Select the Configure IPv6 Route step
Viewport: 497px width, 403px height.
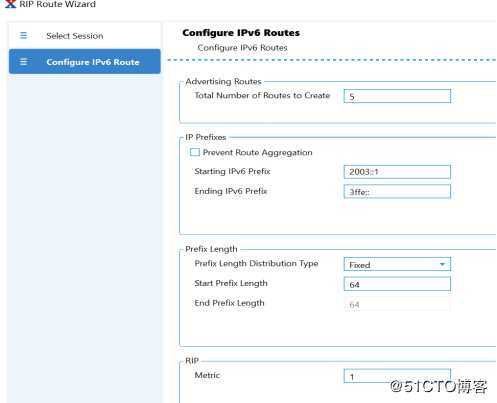coord(85,61)
